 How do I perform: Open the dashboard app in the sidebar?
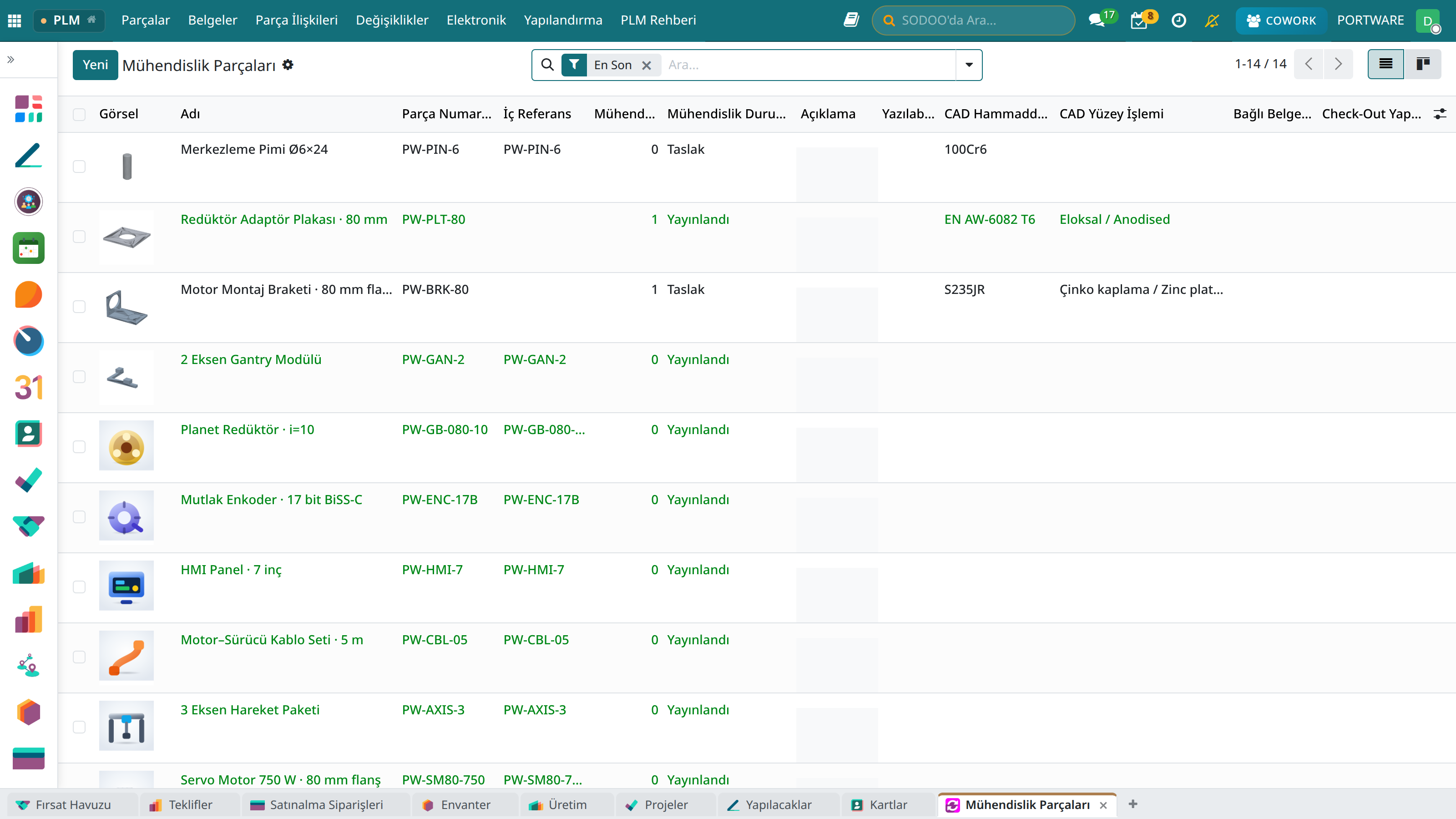coord(28,109)
